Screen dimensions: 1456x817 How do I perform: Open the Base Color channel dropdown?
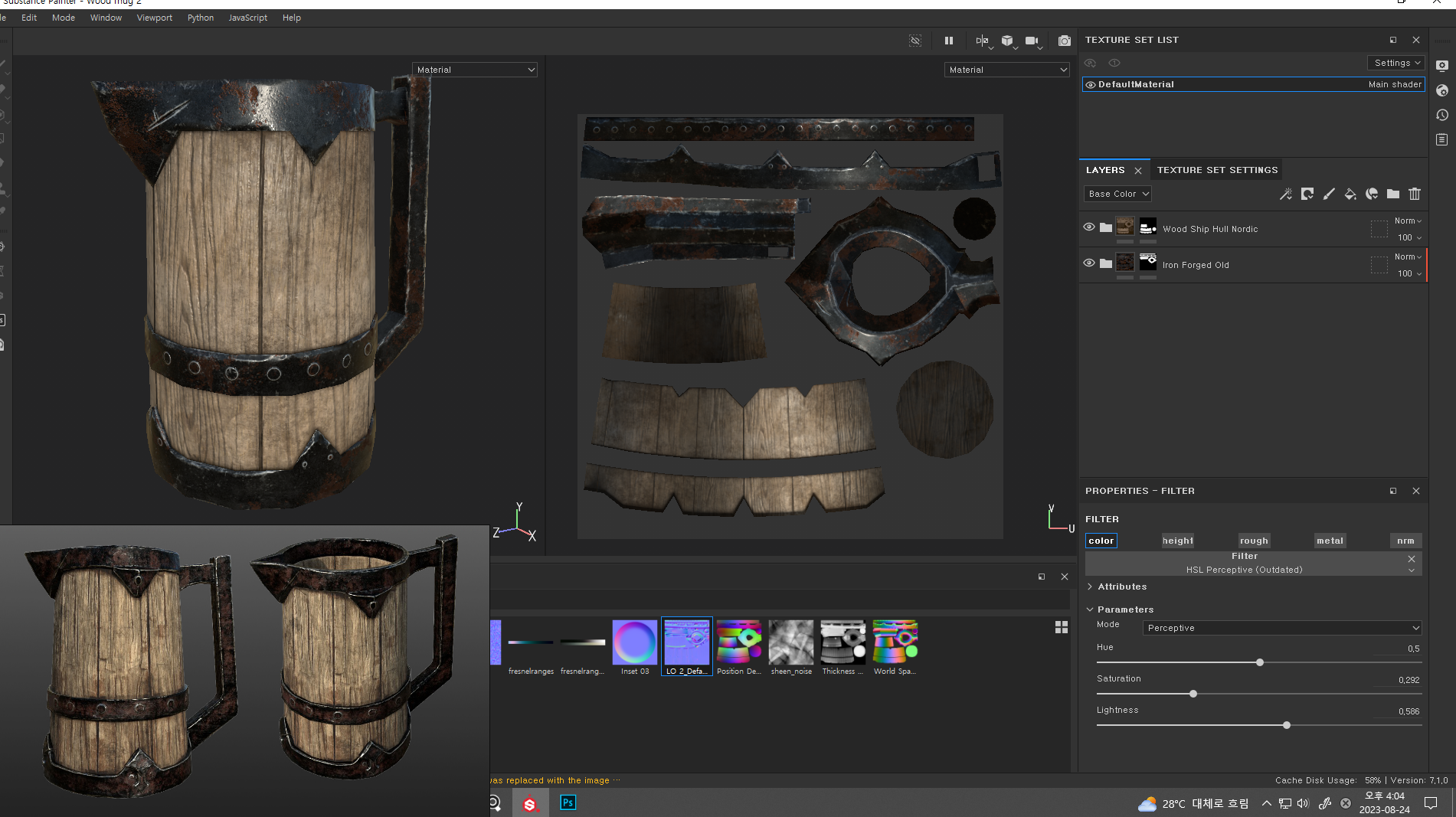pyautogui.click(x=1117, y=194)
